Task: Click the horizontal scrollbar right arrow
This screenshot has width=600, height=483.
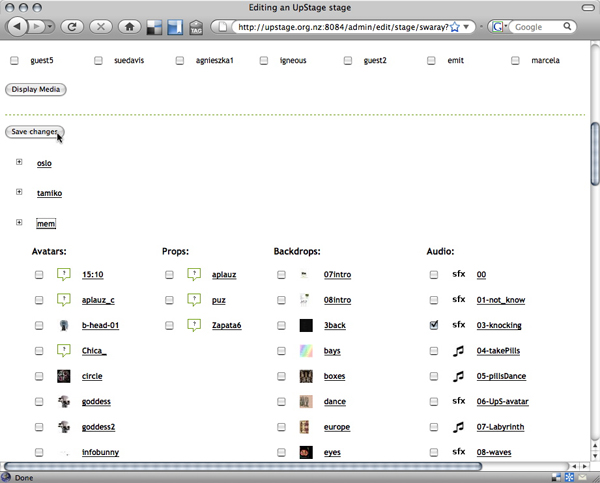Action: click(584, 466)
